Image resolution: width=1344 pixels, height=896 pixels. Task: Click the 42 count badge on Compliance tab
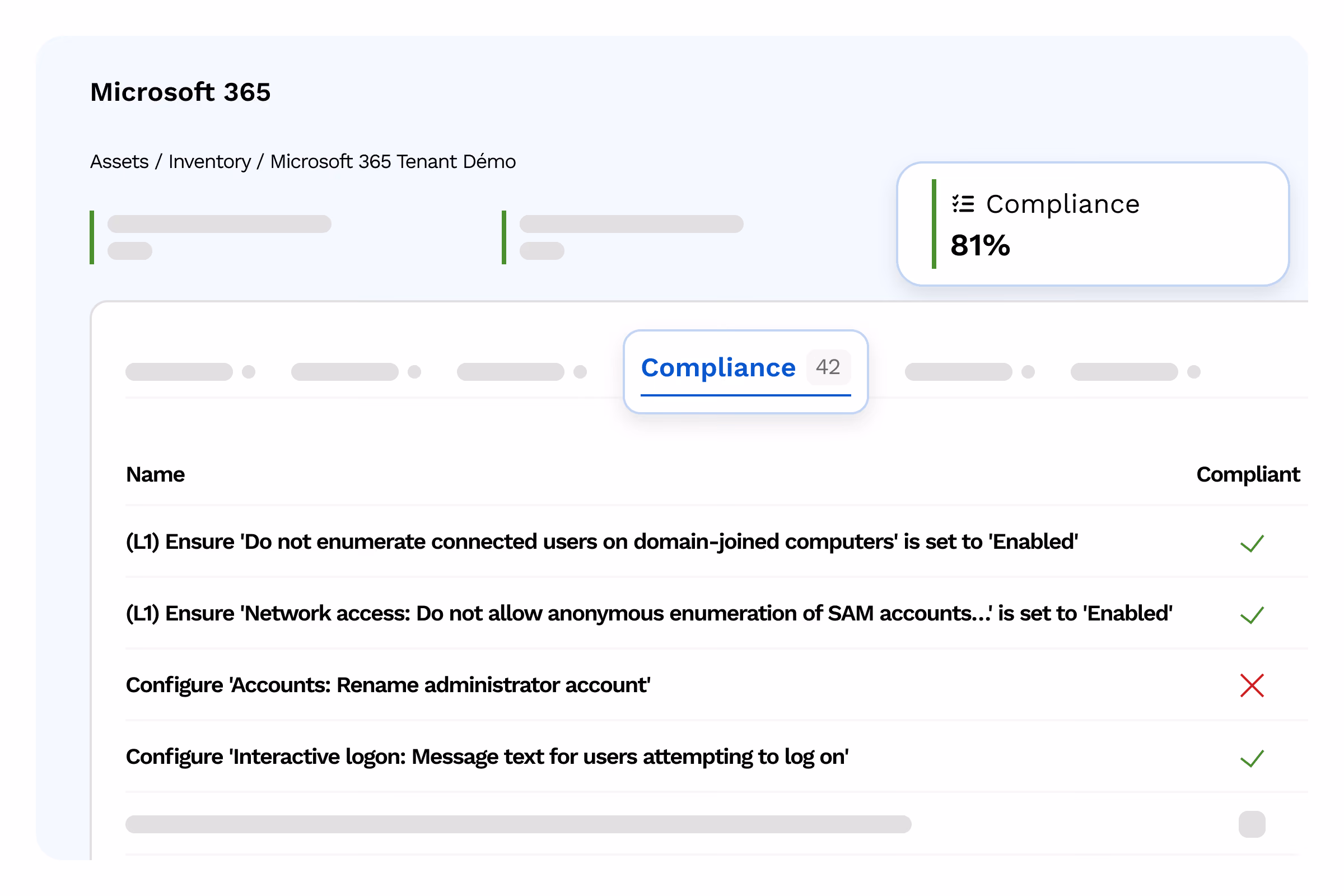click(828, 367)
